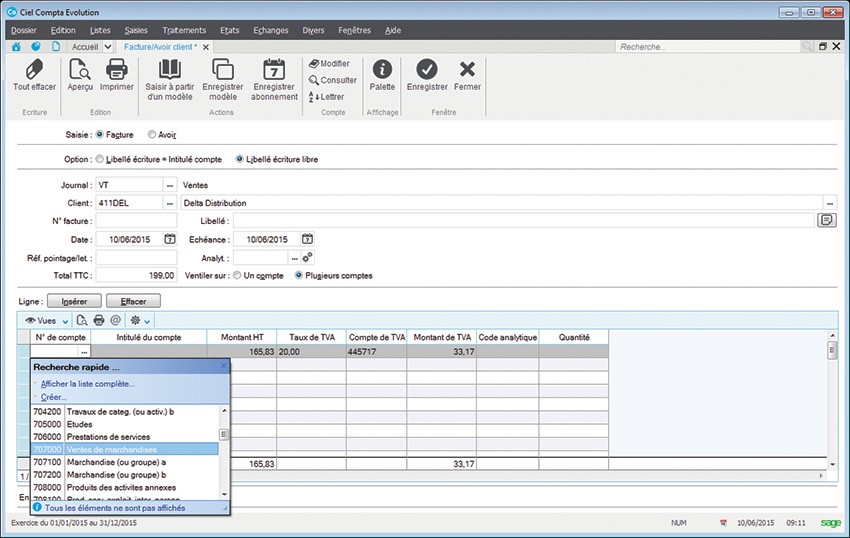Screen dimensions: 850x538
Task: Click the Insérer line button
Action: click(75, 301)
